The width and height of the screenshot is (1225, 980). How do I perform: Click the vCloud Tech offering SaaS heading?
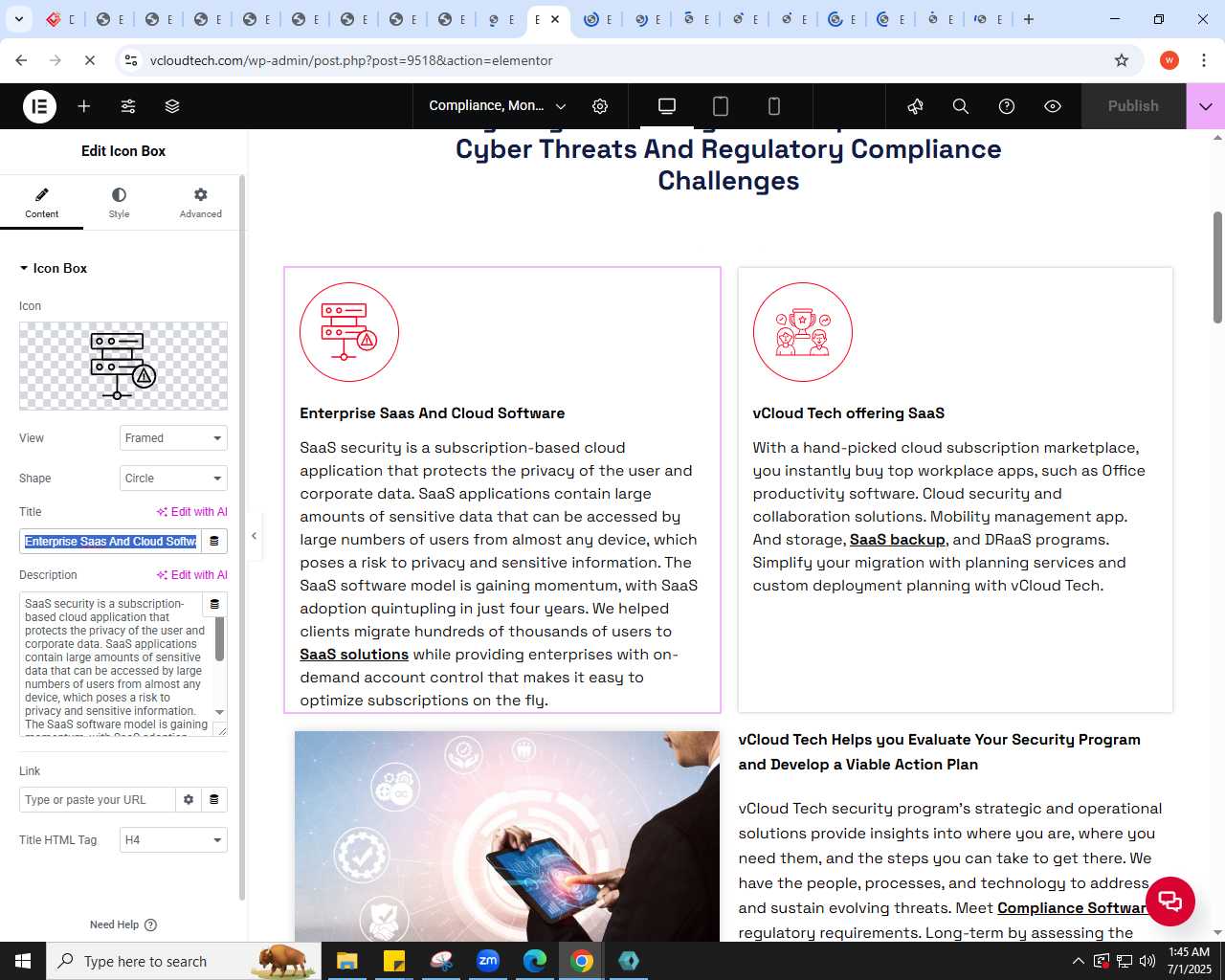coord(848,413)
